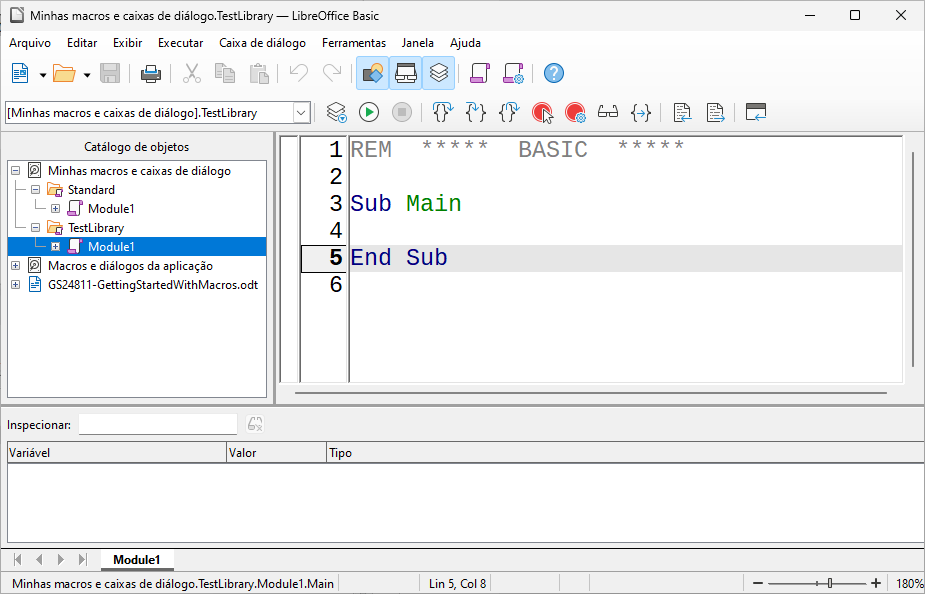Image resolution: width=925 pixels, height=594 pixels.
Task: Click the zoom slider handle in status bar
Action: click(x=830, y=583)
